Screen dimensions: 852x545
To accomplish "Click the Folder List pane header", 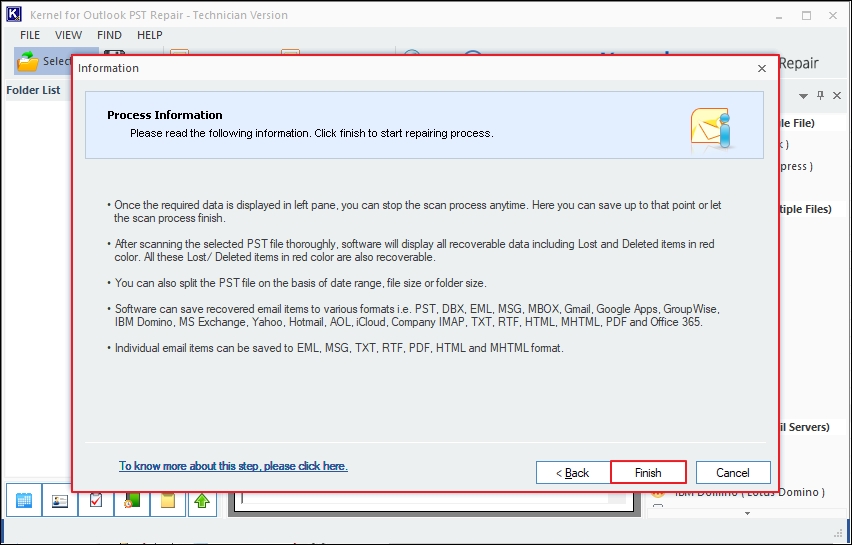I will 33,90.
